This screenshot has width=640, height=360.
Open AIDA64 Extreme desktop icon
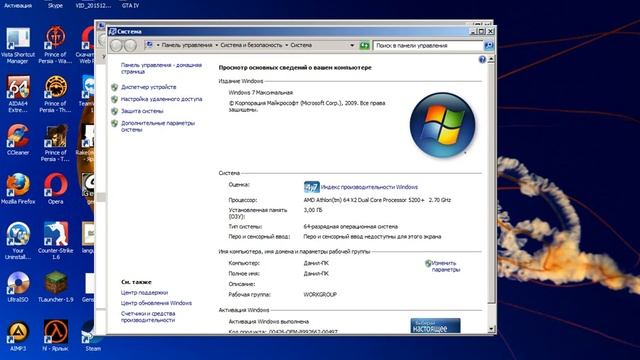click(x=18, y=94)
